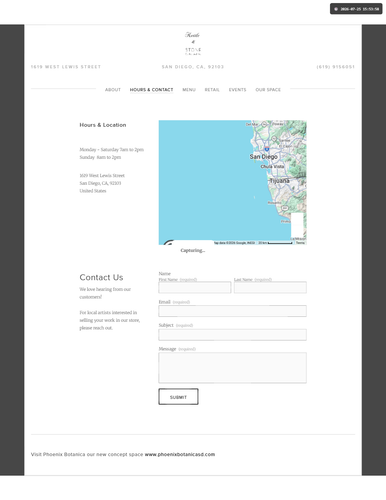This screenshot has width=386, height=500.
Task: Click the Hours & Location heading
Action: (x=103, y=125)
